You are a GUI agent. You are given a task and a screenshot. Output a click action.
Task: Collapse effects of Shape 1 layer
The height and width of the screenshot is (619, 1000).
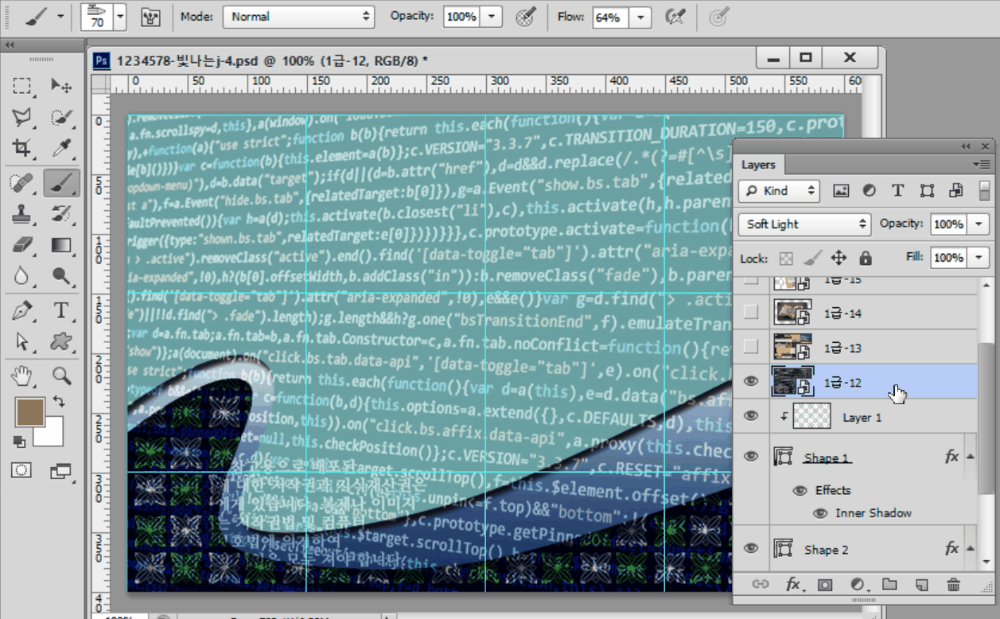coord(971,456)
